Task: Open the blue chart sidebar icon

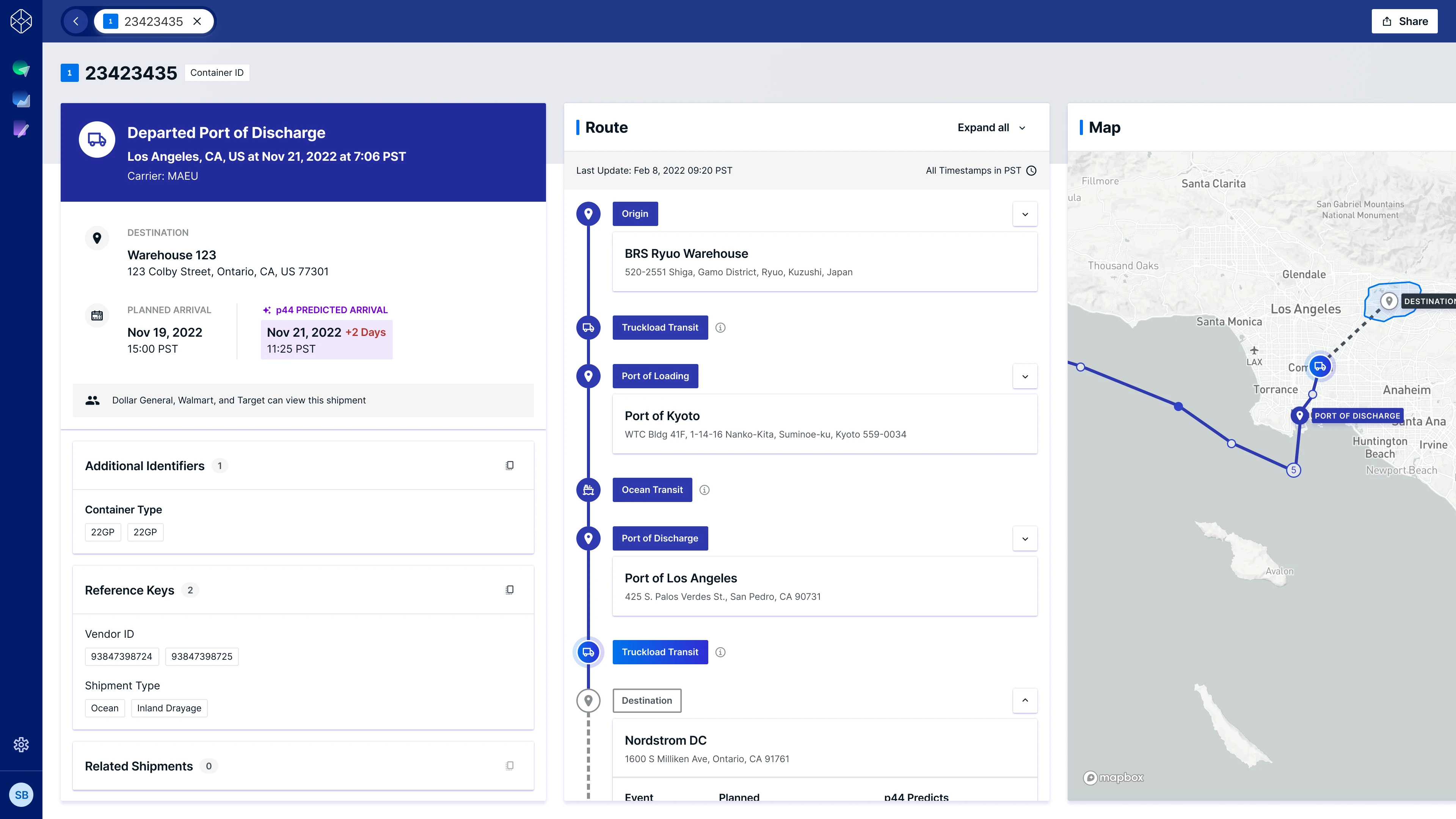Action: tap(21, 99)
